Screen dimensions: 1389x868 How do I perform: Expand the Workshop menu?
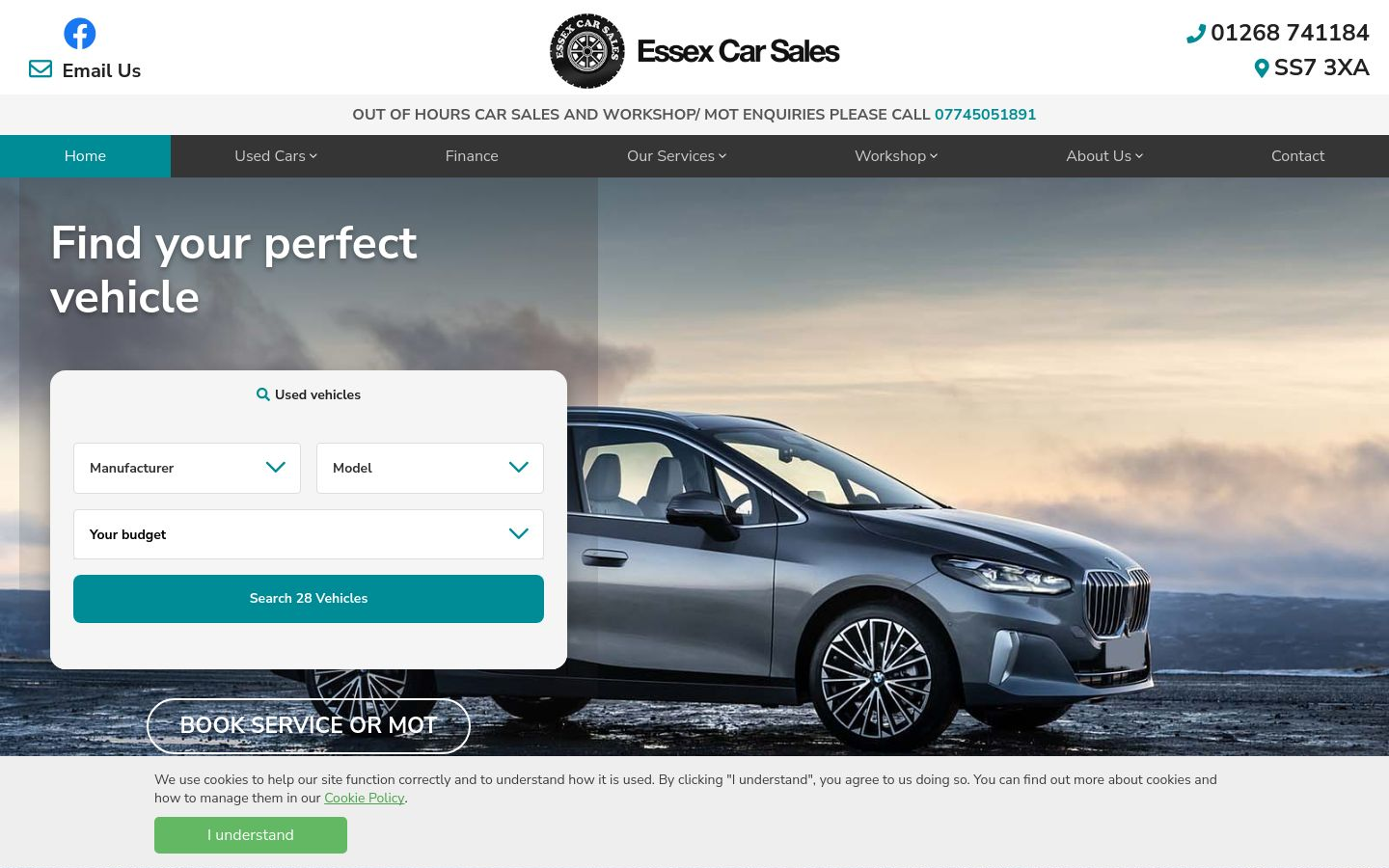[x=896, y=156]
